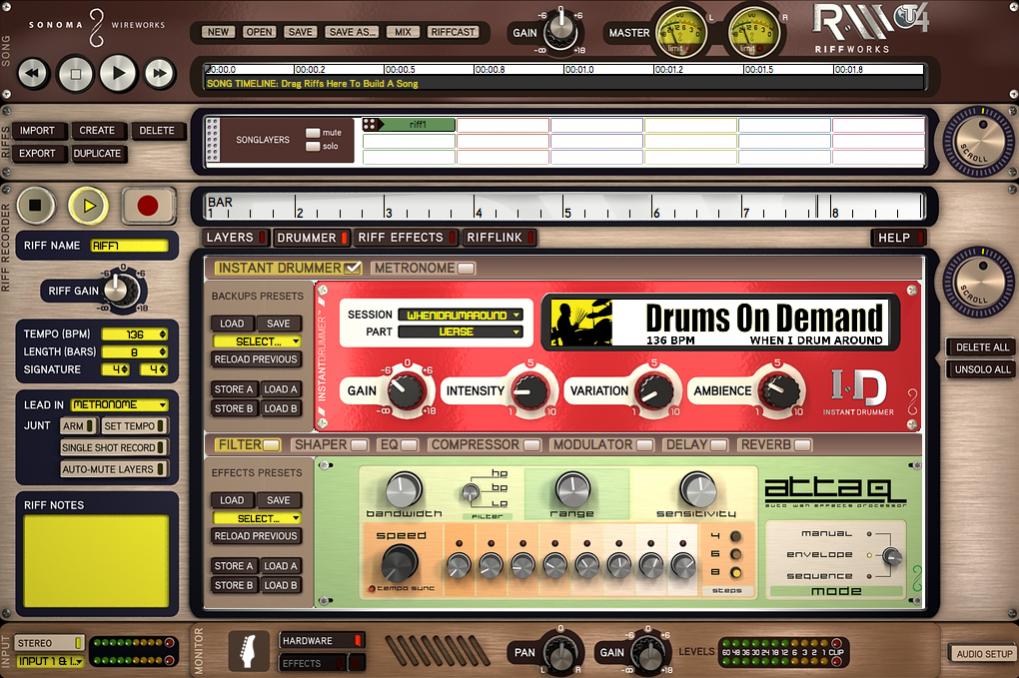Click the RIFFCAST button
Screen dimensions: 1019x678
click(453, 32)
